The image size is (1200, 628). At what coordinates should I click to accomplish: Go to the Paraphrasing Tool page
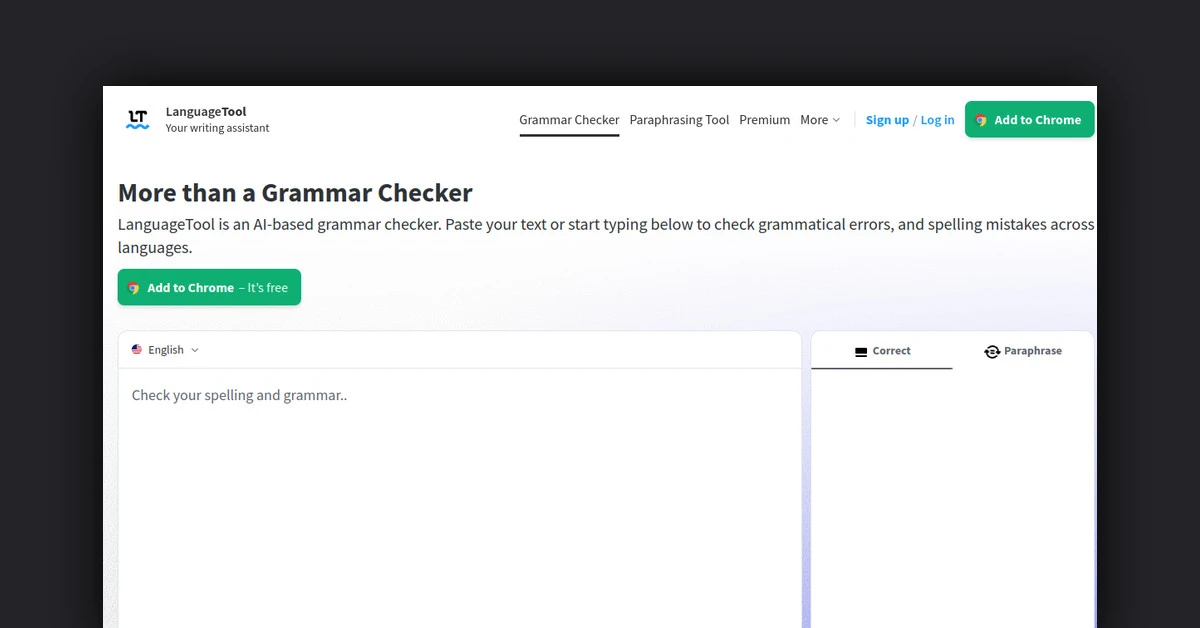tap(679, 120)
